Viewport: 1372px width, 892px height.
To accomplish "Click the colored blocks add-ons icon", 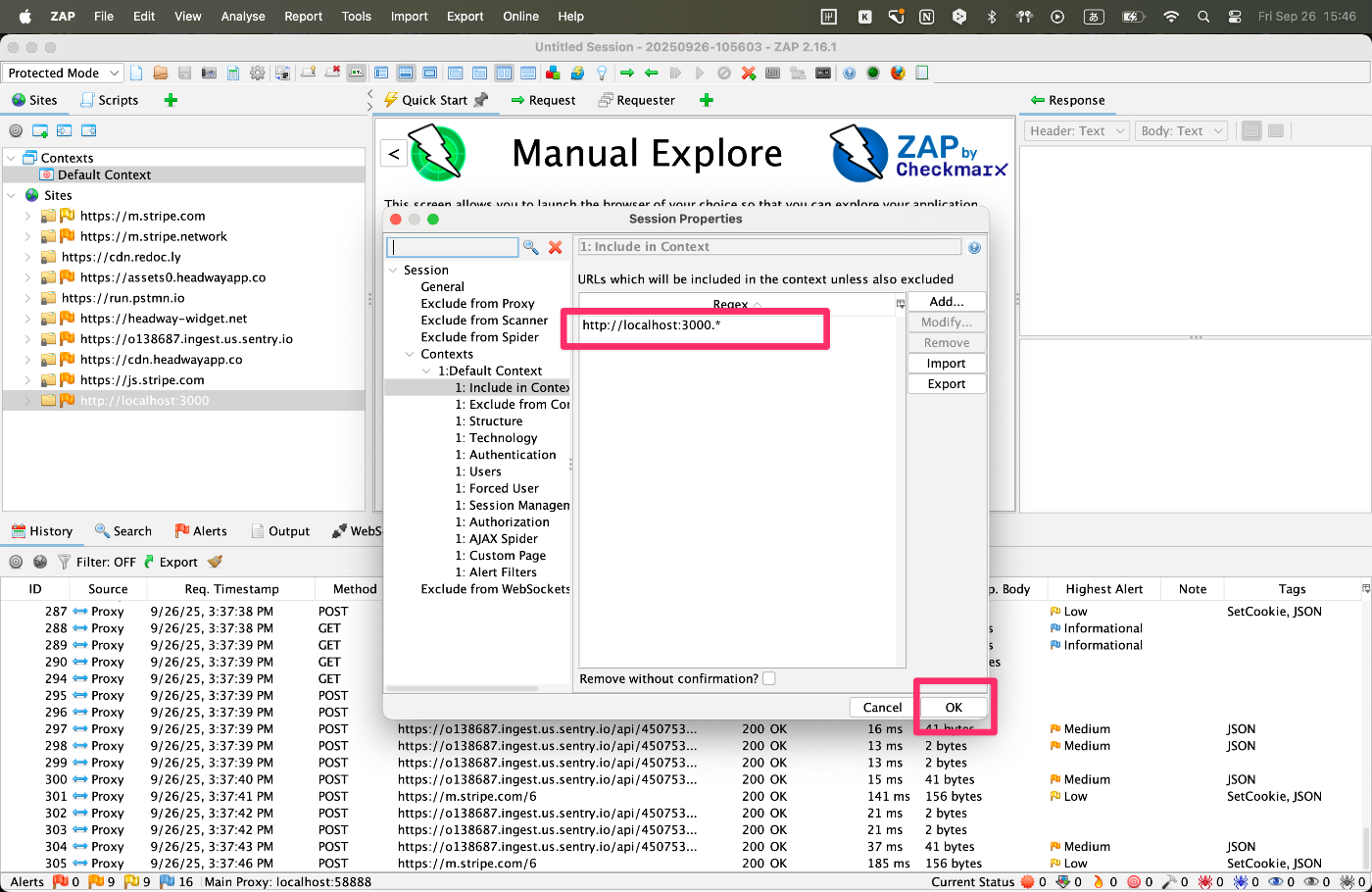I will pyautogui.click(x=553, y=73).
